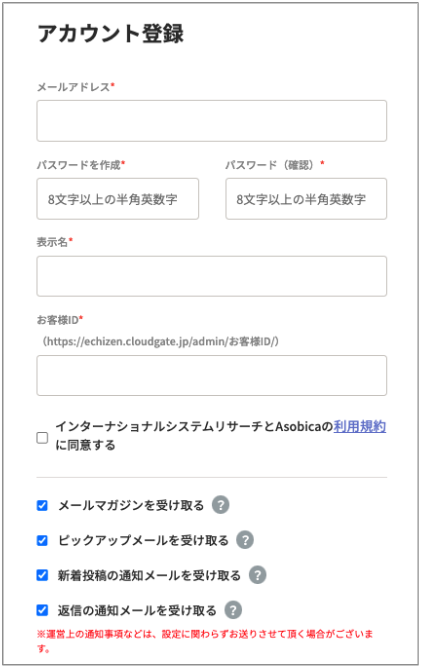This screenshot has height=669, width=424.
Task: Select the メールマガジンを受け取る label text
Action: click(x=131, y=506)
